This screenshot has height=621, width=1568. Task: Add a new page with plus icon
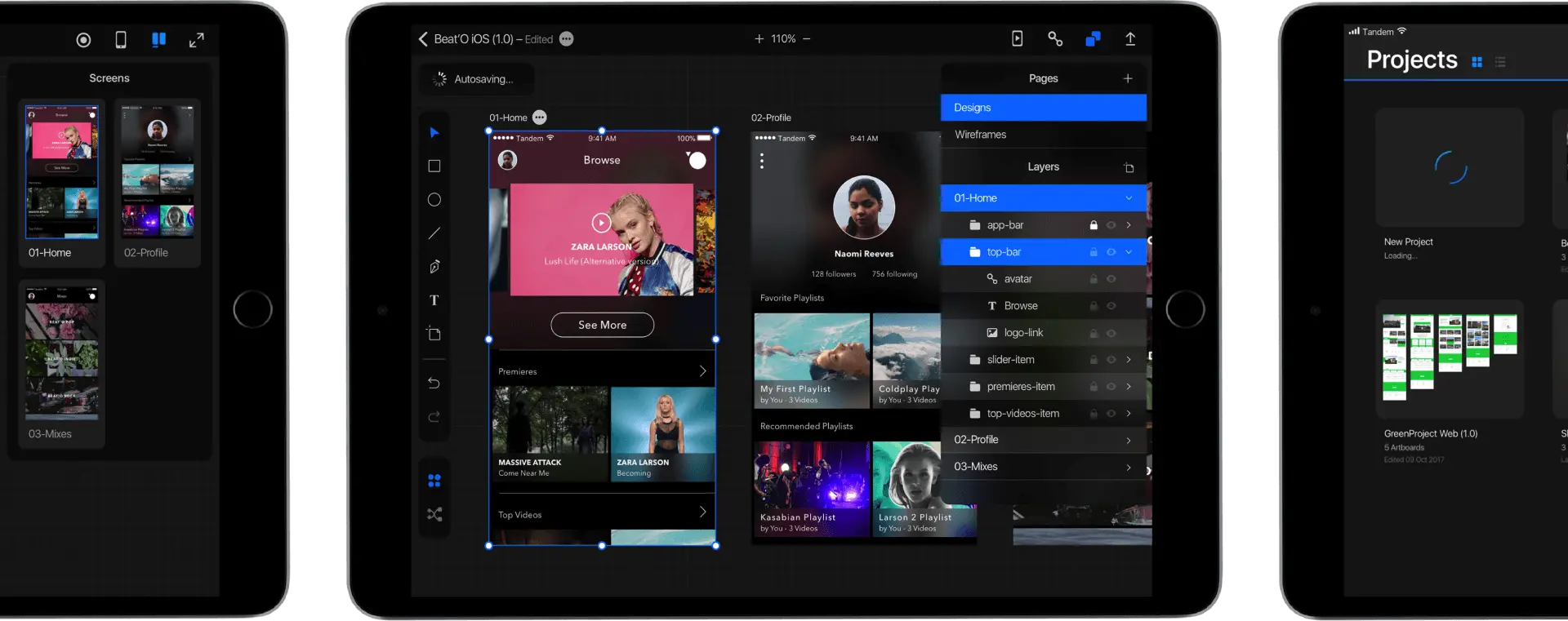[x=1128, y=78]
